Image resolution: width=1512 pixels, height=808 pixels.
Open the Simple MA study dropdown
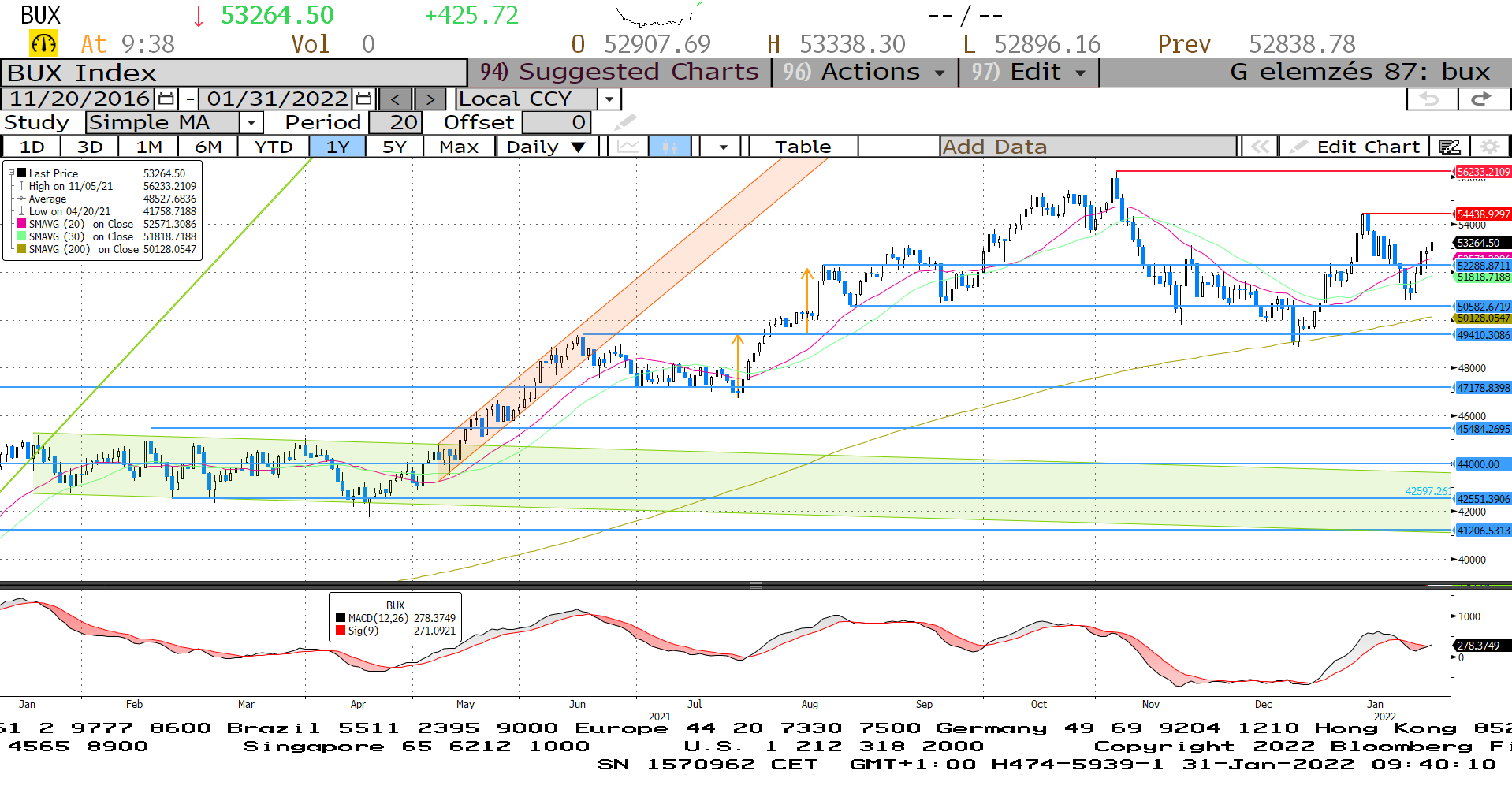point(251,123)
